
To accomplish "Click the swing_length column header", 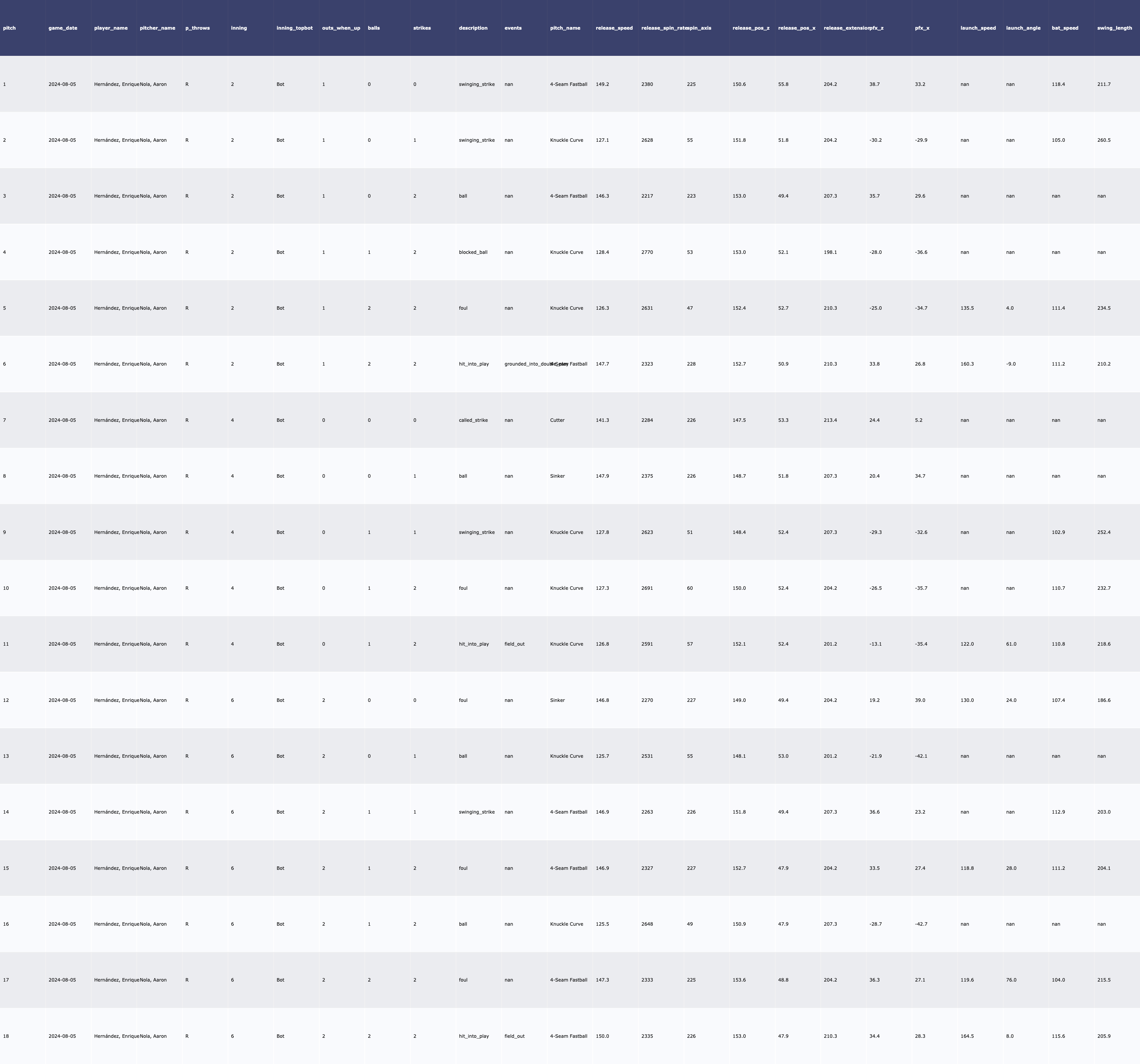I will [x=1114, y=28].
